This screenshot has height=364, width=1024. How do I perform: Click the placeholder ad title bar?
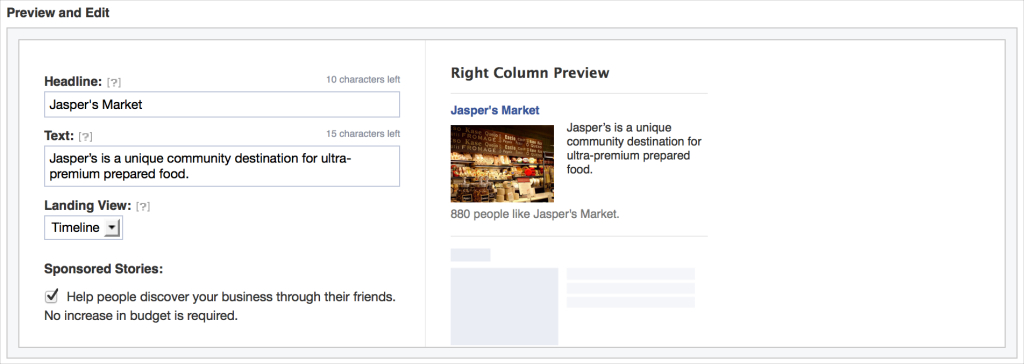pos(470,255)
